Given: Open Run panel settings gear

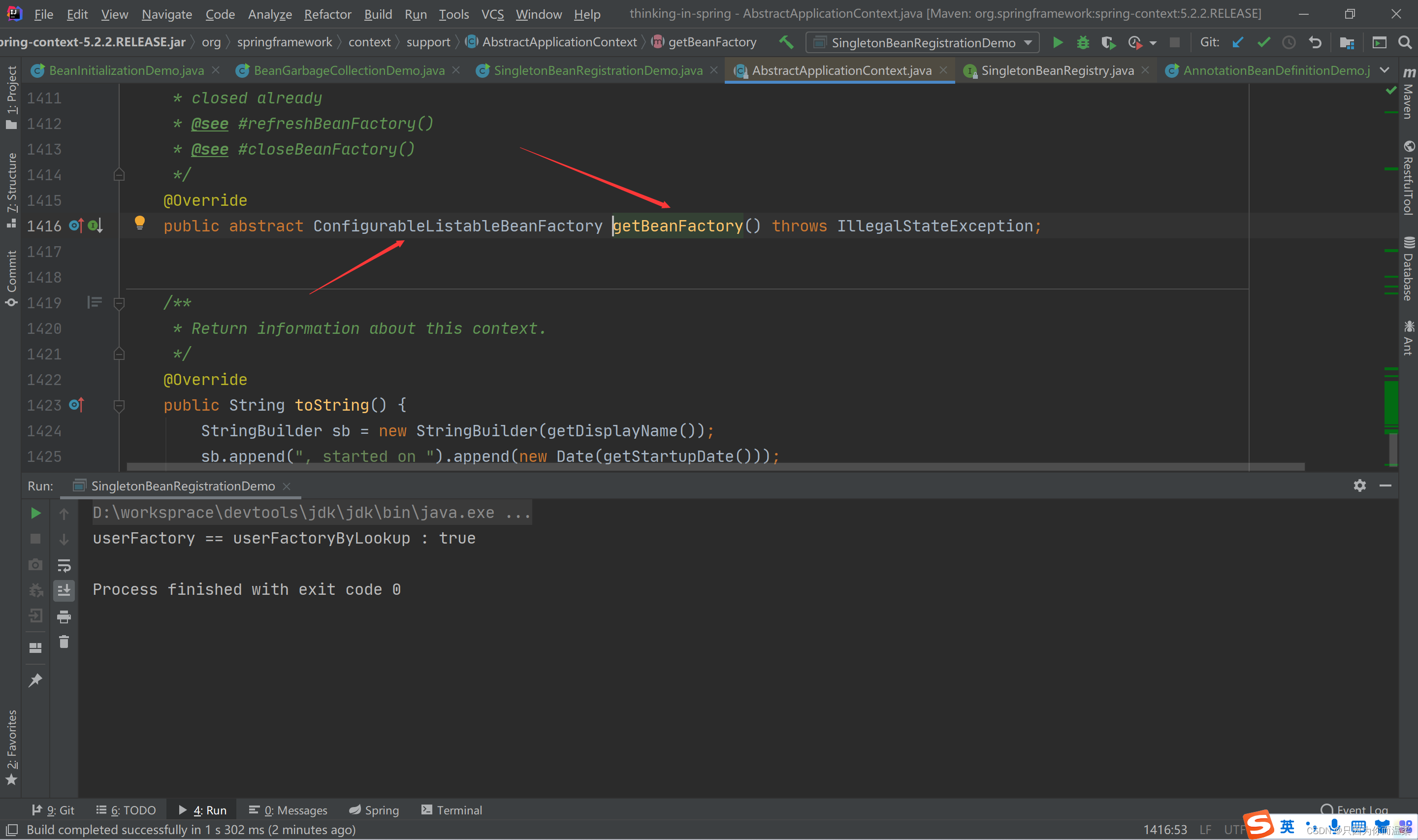Looking at the screenshot, I should (1360, 485).
